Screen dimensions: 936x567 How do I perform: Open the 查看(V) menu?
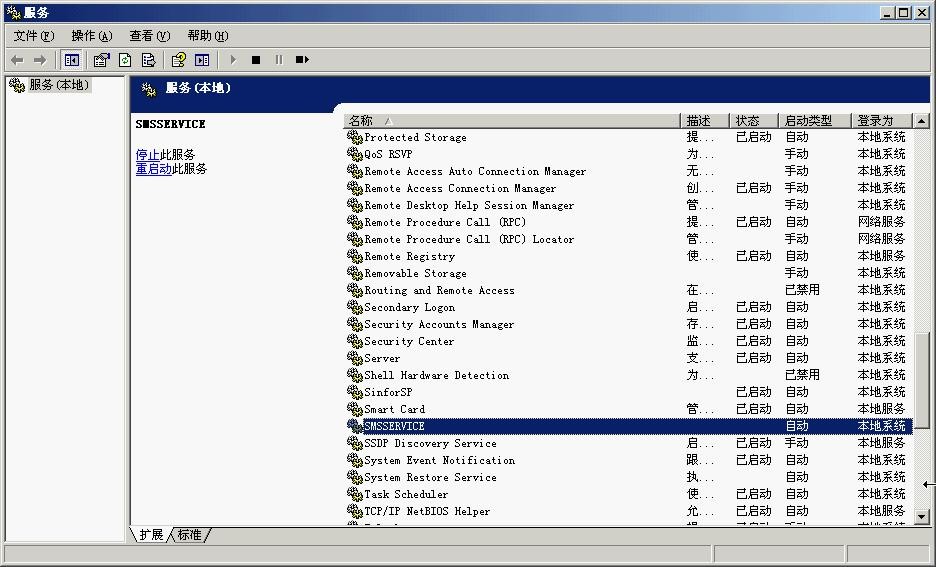pyautogui.click(x=149, y=36)
